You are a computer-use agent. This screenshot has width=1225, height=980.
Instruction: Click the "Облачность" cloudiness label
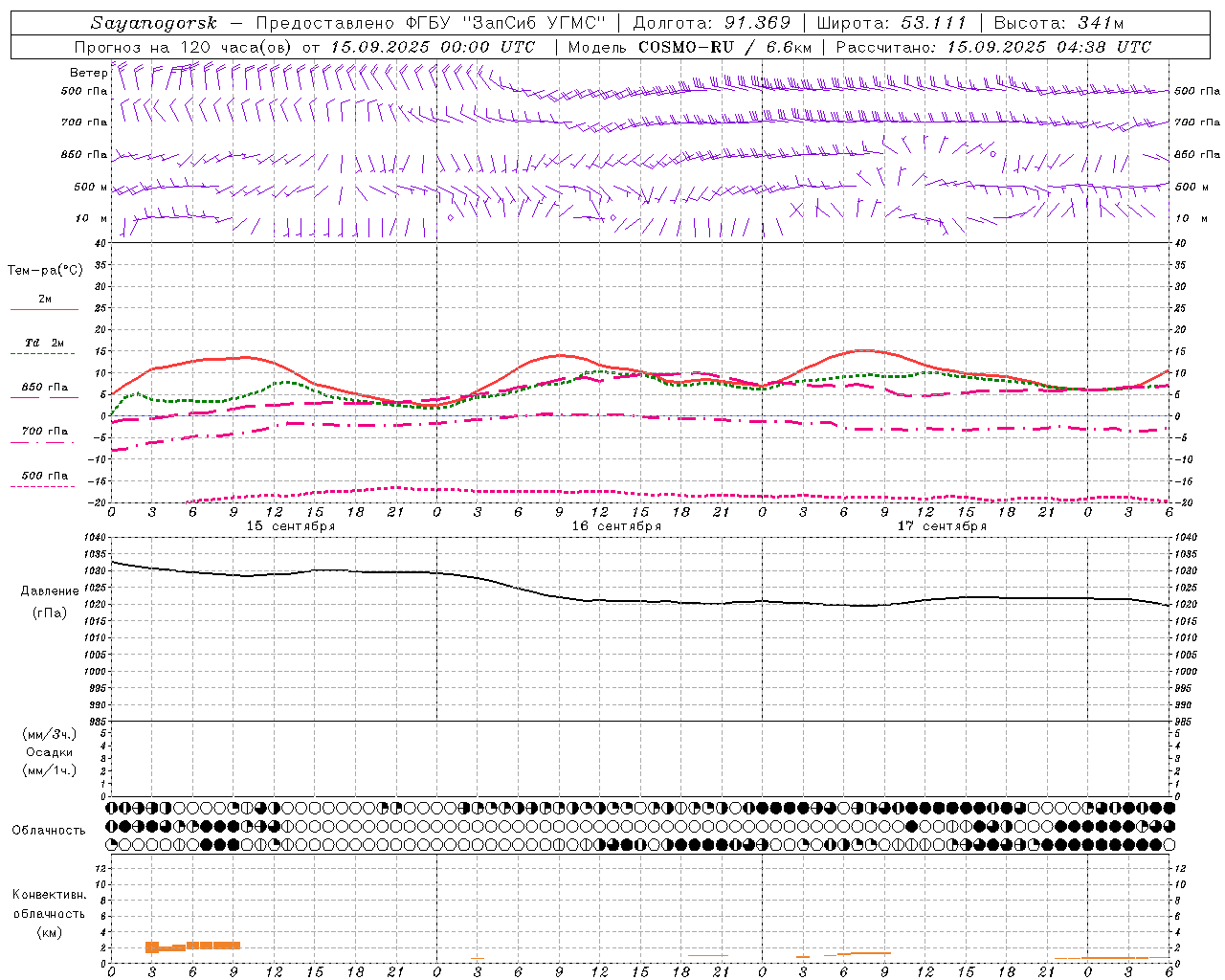pos(49,831)
